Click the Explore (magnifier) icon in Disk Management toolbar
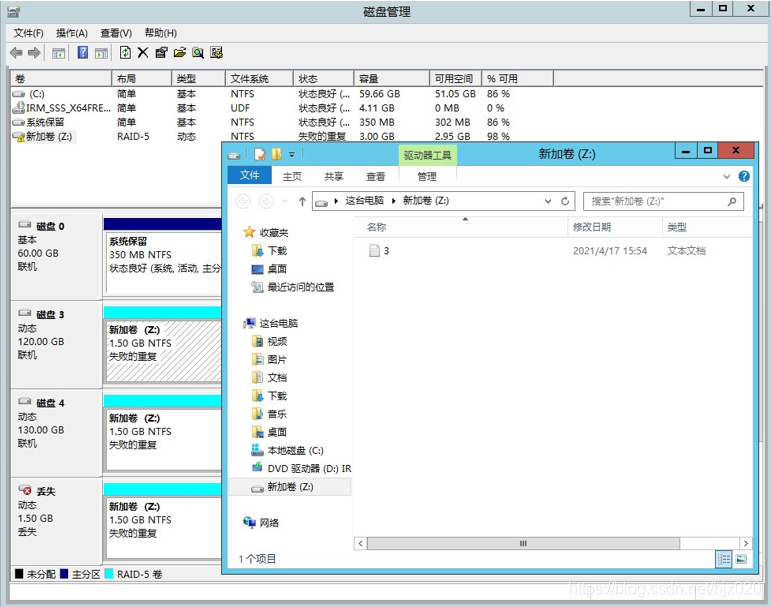This screenshot has width=771, height=607. (198, 53)
